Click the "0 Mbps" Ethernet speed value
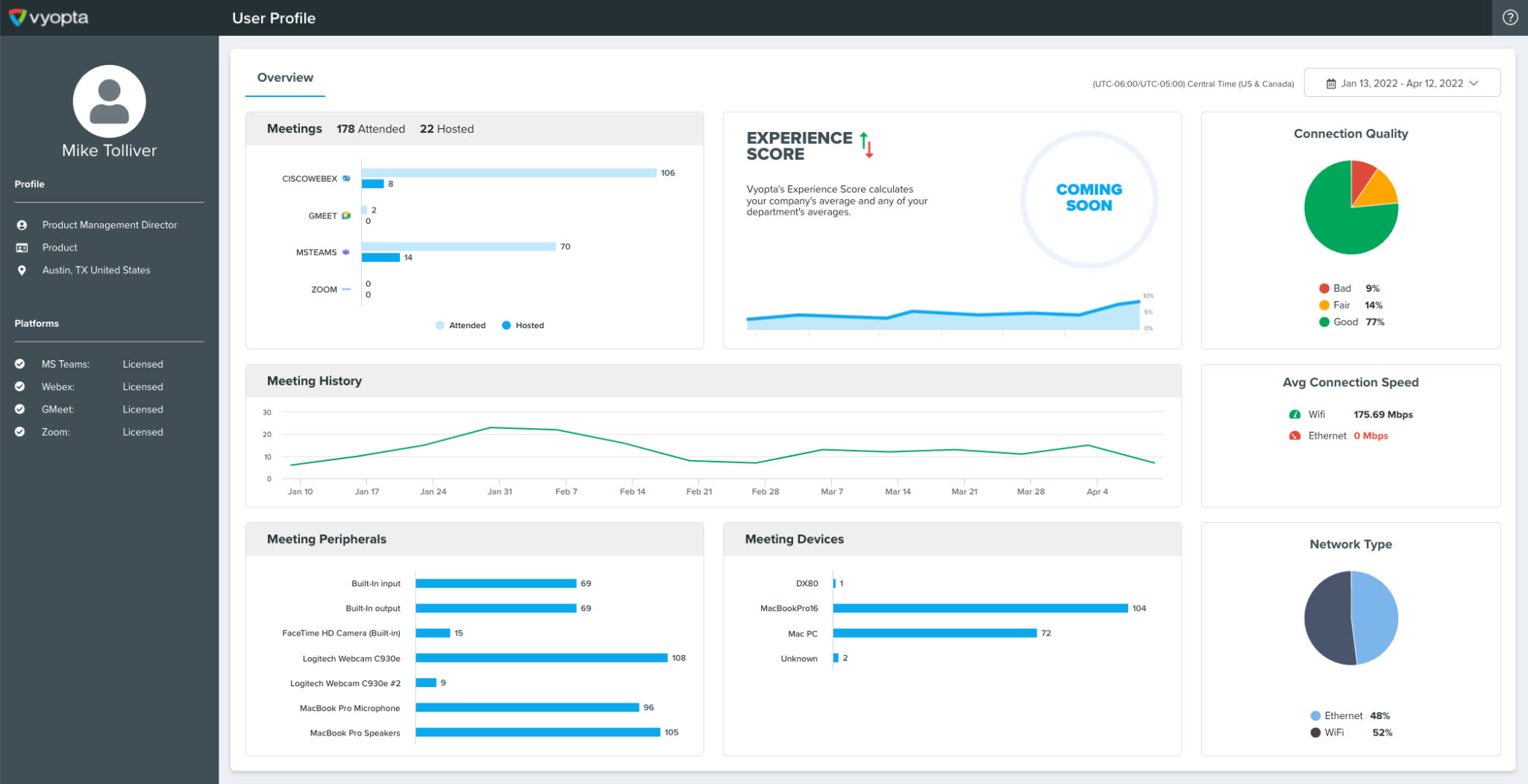Viewport: 1528px width, 784px height. pyautogui.click(x=1371, y=436)
